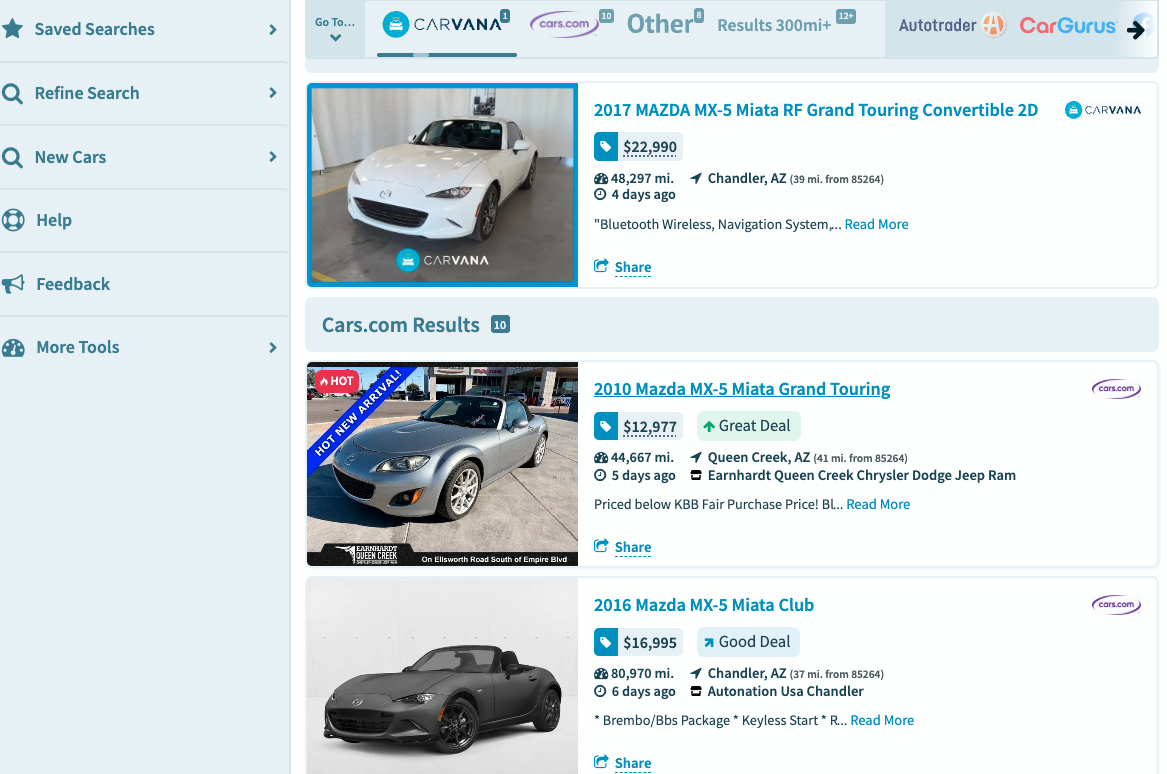Click the Great Deal up-arrow icon
Screen dimensions: 1167x774
click(709, 426)
